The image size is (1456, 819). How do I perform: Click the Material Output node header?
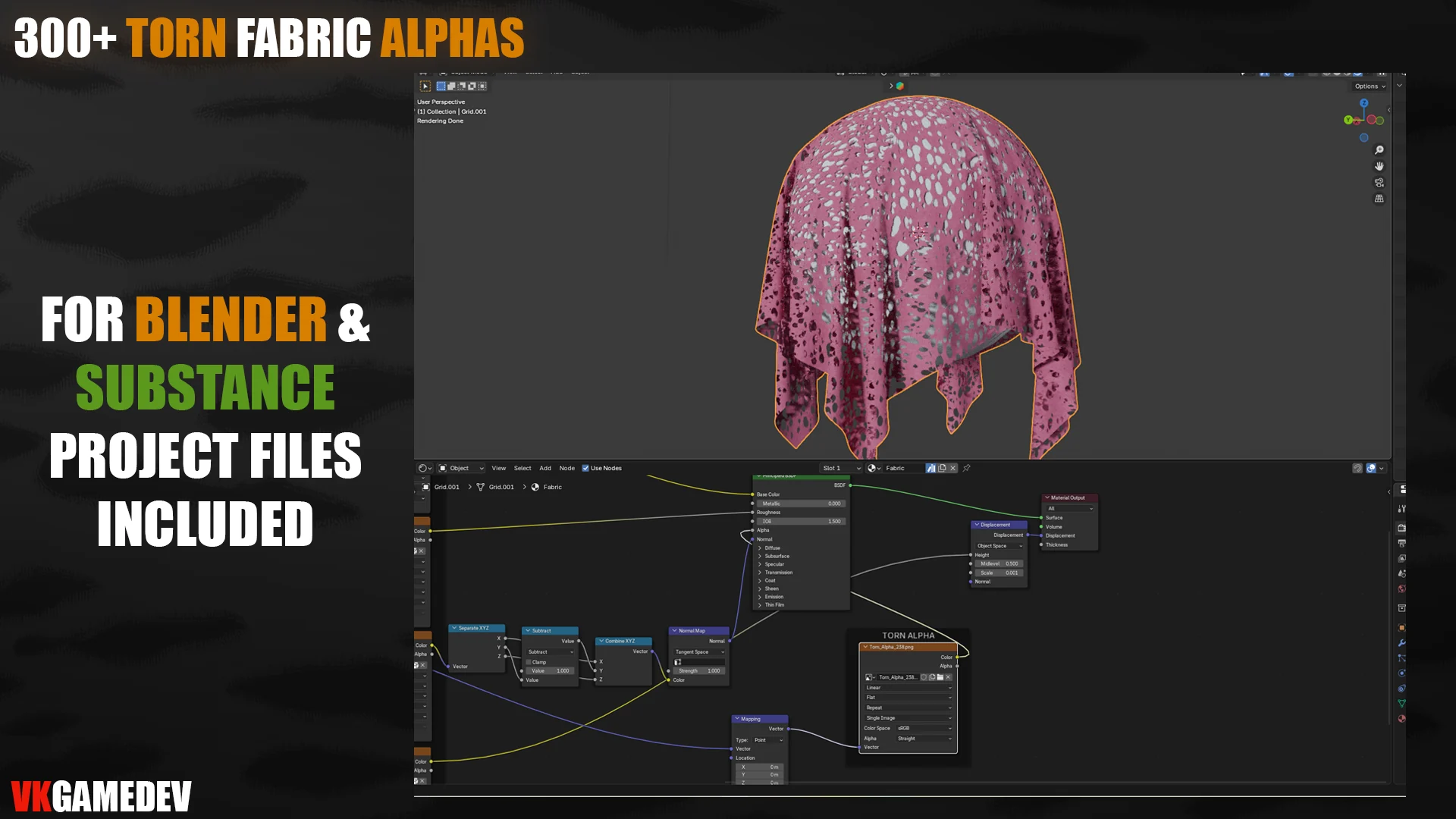click(1070, 498)
